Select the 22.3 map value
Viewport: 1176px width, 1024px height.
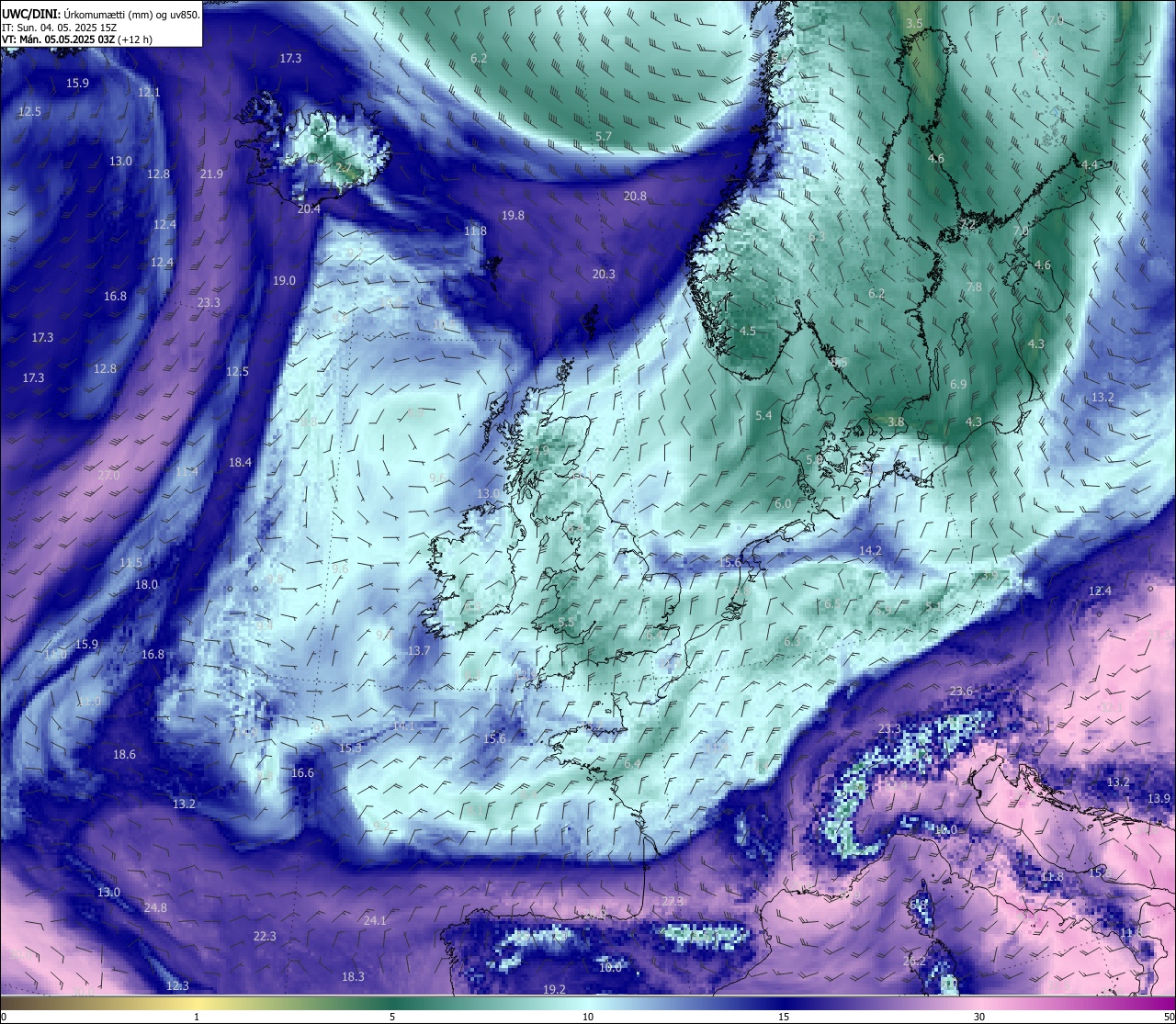265,937
